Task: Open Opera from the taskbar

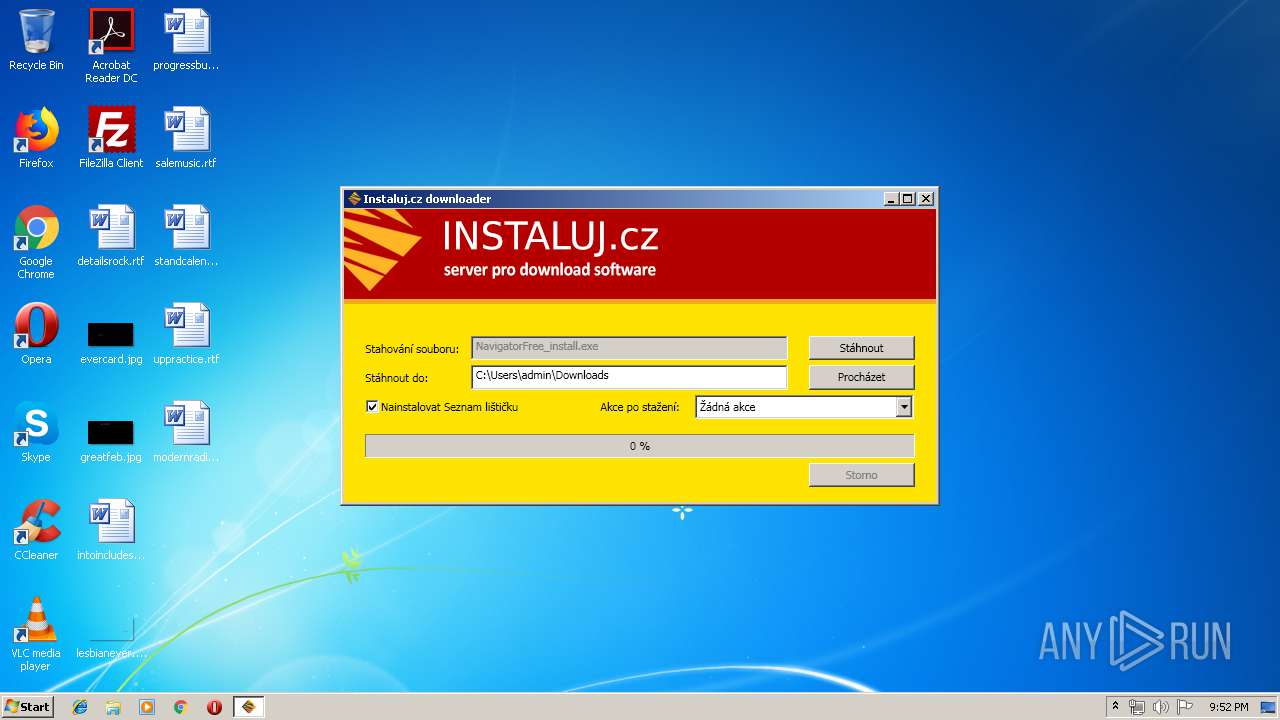Action: point(214,707)
